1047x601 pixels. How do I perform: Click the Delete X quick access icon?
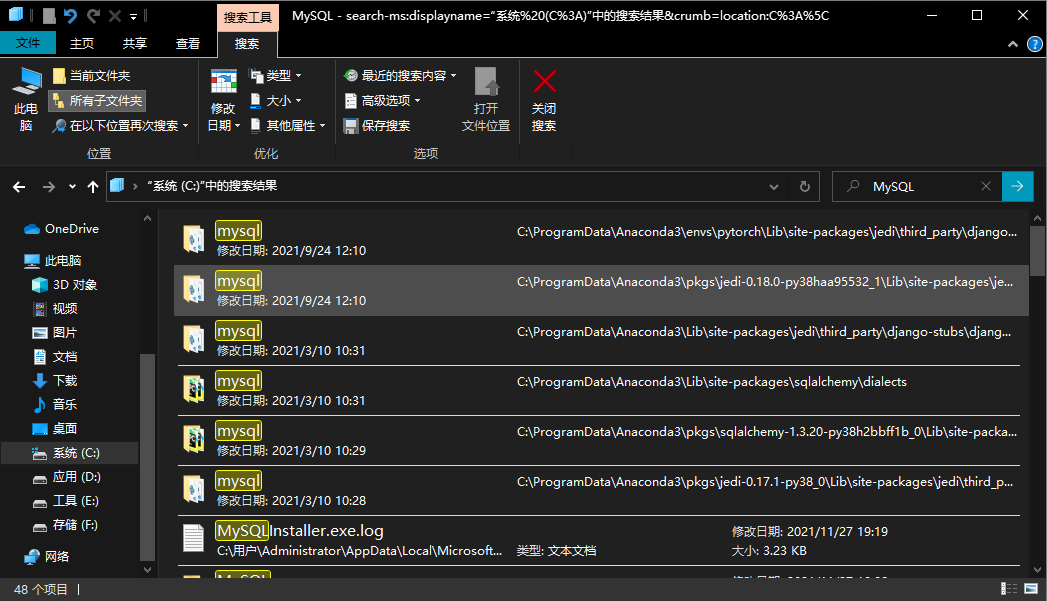115,15
